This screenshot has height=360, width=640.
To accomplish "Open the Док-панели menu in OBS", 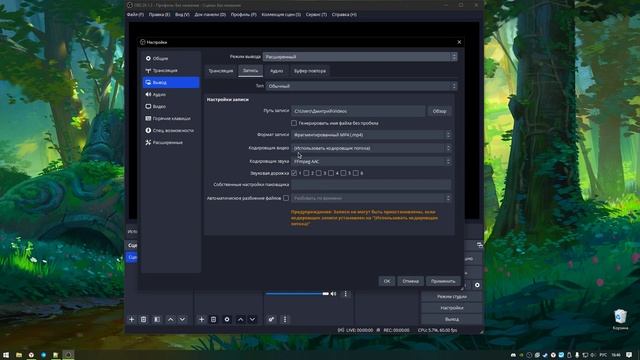I will [x=210, y=14].
